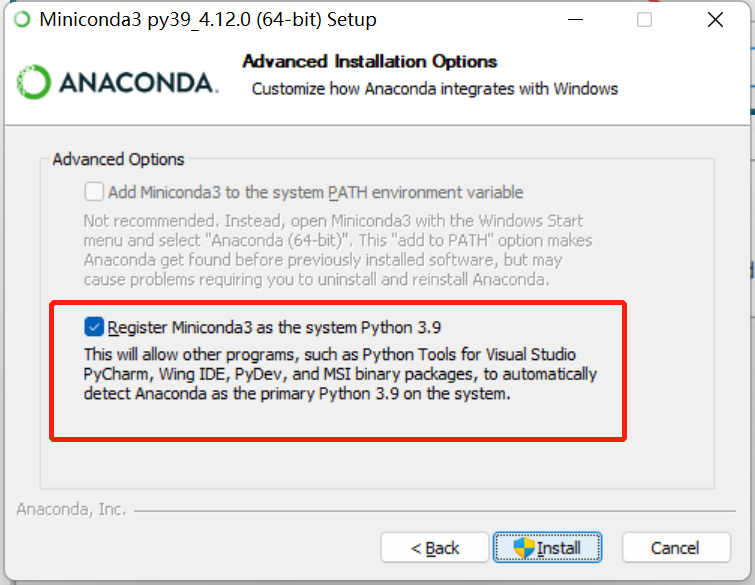This screenshot has width=755, height=585.
Task: Click the "Add Miniconda3 to the system PATH" label
Action: 315,192
